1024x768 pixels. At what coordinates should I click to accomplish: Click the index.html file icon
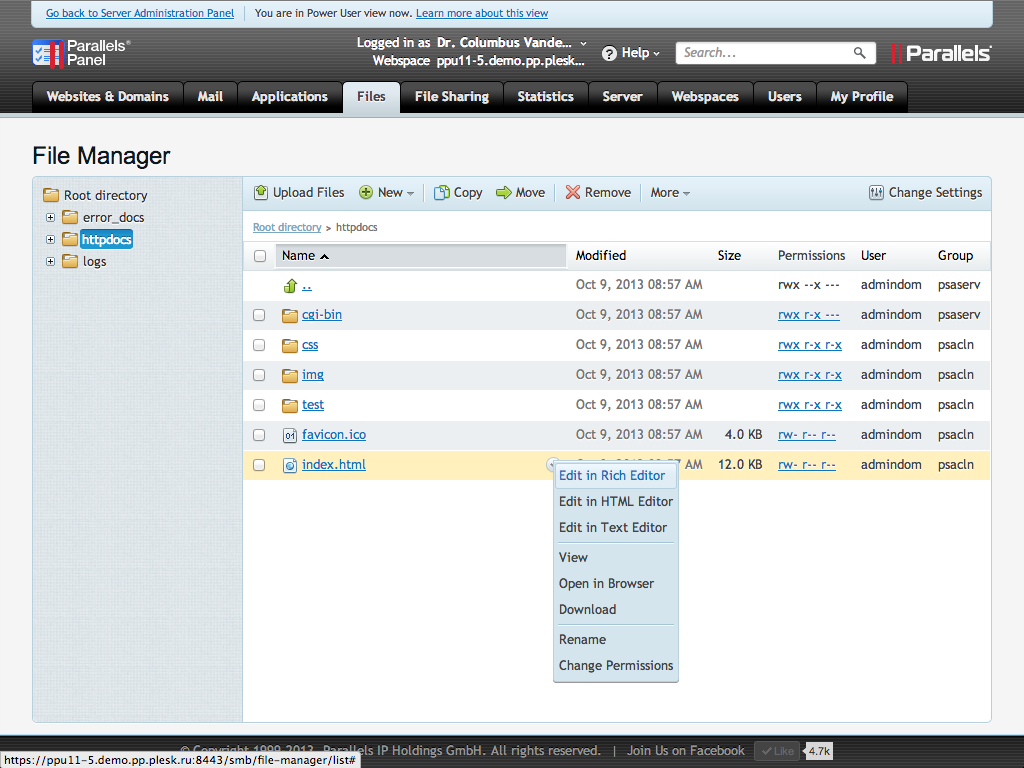[290, 465]
